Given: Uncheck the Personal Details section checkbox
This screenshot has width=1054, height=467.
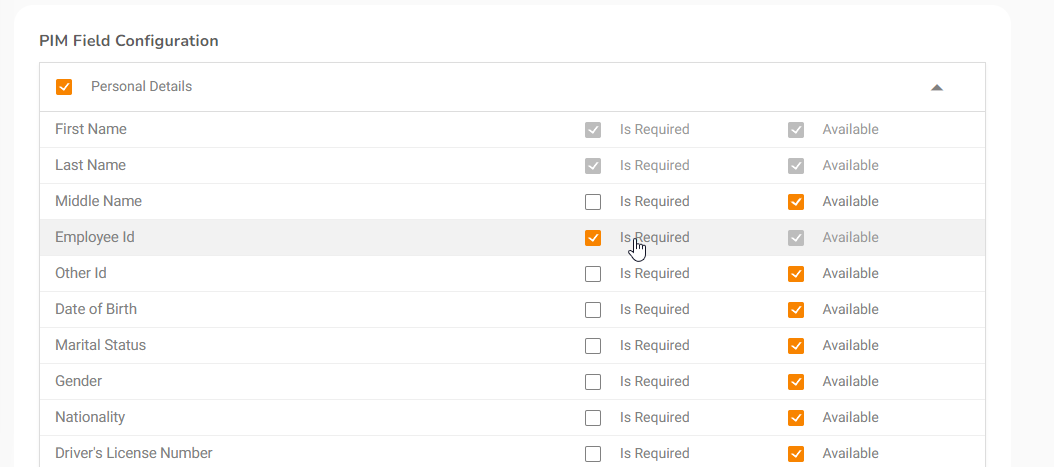Looking at the screenshot, I should (x=64, y=87).
